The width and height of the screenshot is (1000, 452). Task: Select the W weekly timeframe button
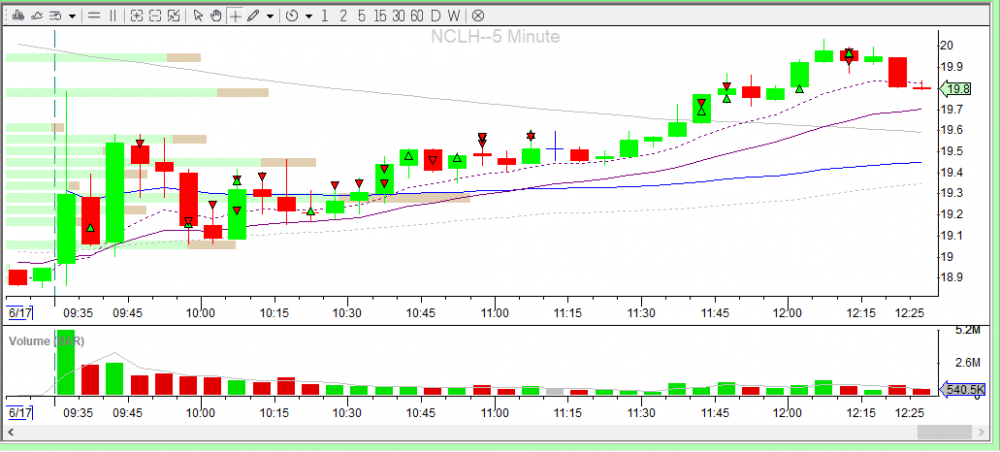click(454, 16)
